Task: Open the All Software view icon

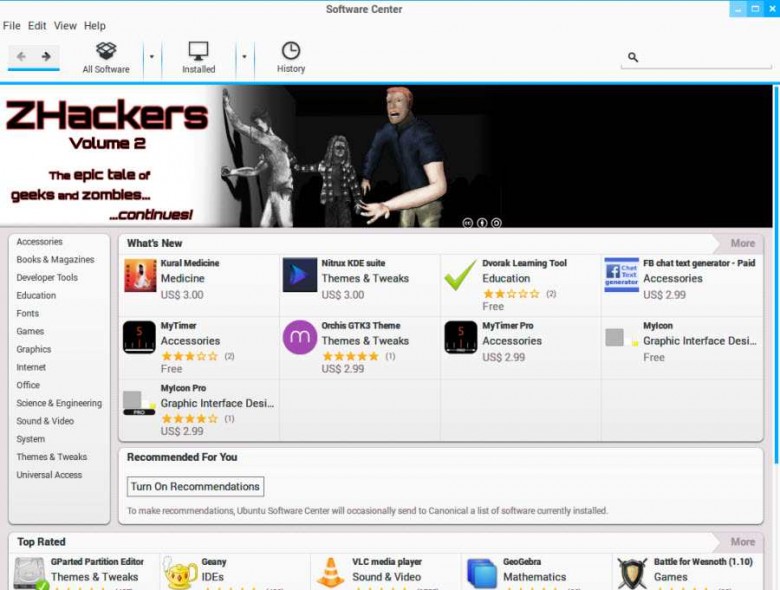Action: pyautogui.click(x=106, y=50)
